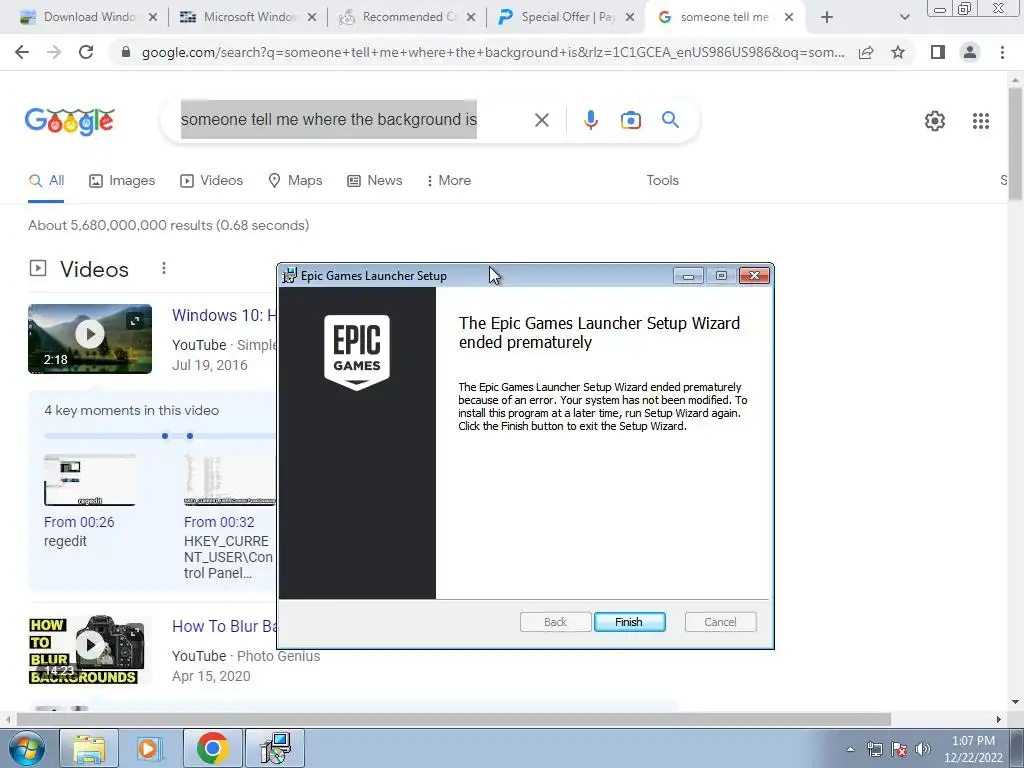Click the address bar URL
The width and height of the screenshot is (1024, 768).
point(493,52)
